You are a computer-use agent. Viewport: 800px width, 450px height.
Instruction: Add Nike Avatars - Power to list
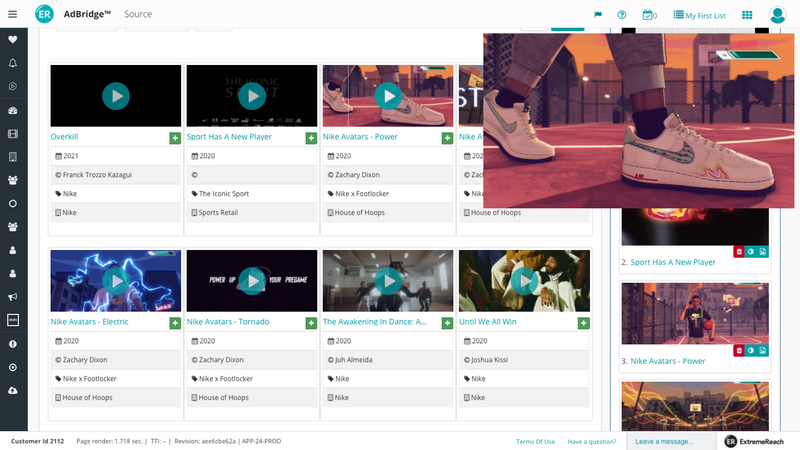point(447,138)
